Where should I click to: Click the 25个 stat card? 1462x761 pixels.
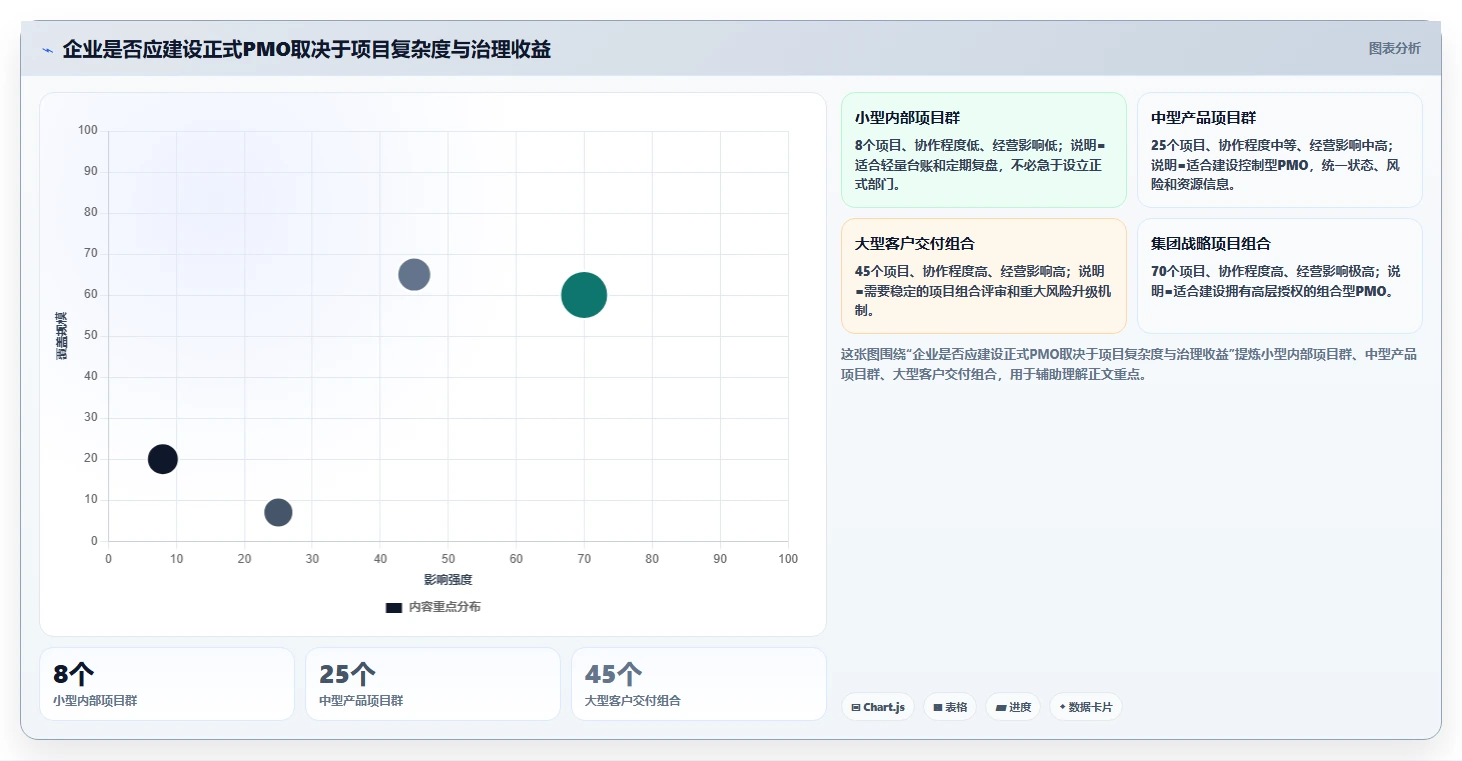(x=433, y=684)
